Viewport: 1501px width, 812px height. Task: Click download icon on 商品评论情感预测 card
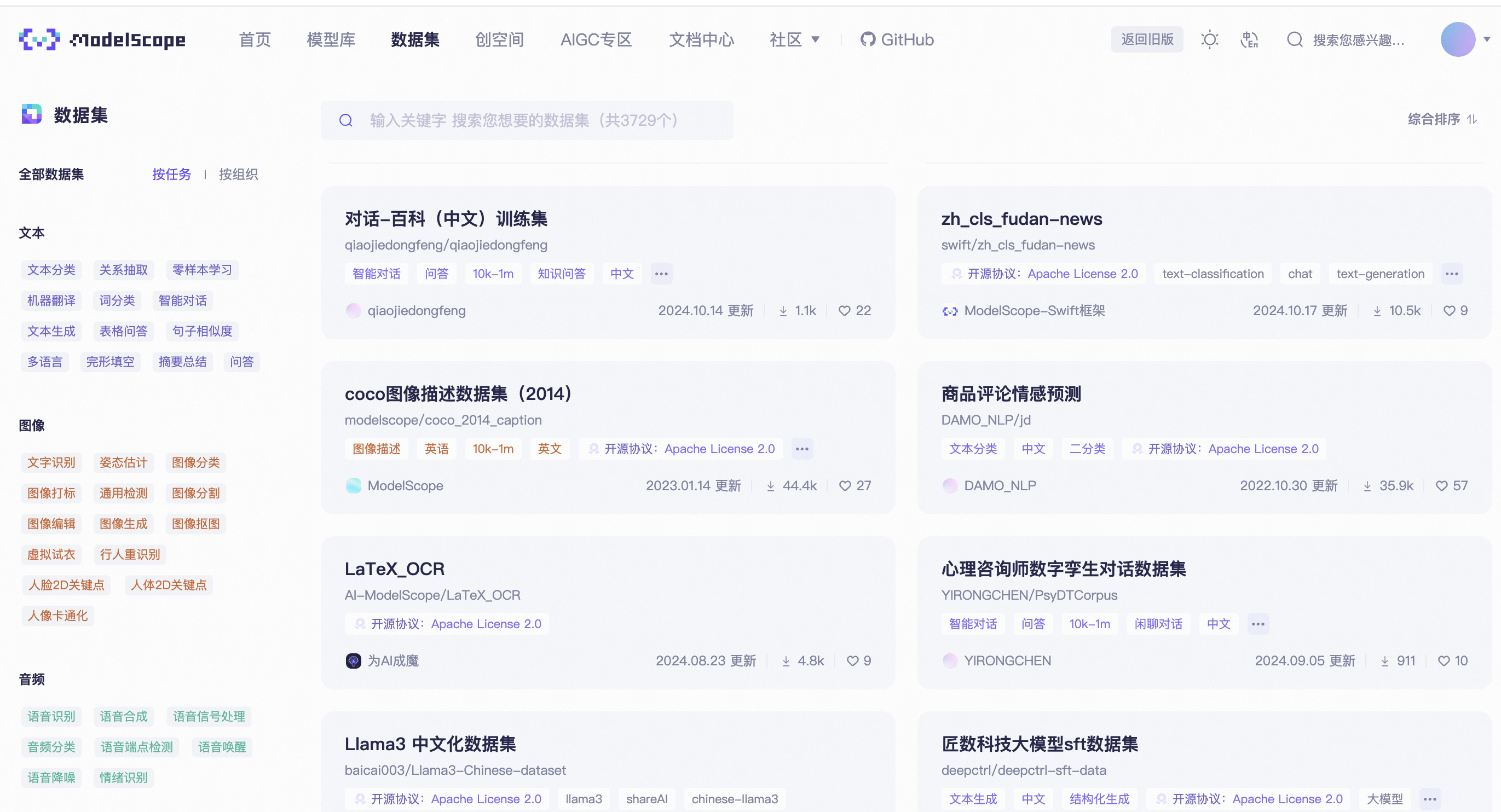(1367, 485)
